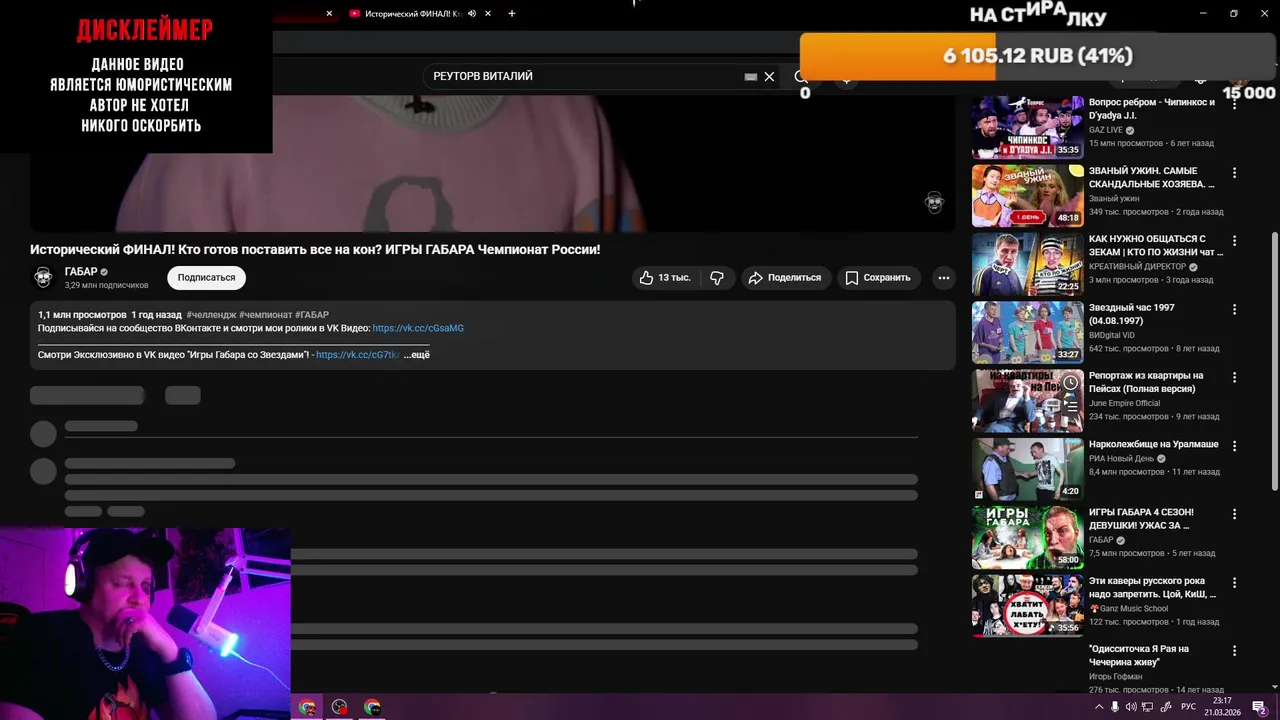This screenshot has height=720, width=1280.
Task: Clear the search field with the X icon
Action: pyautogui.click(x=769, y=77)
